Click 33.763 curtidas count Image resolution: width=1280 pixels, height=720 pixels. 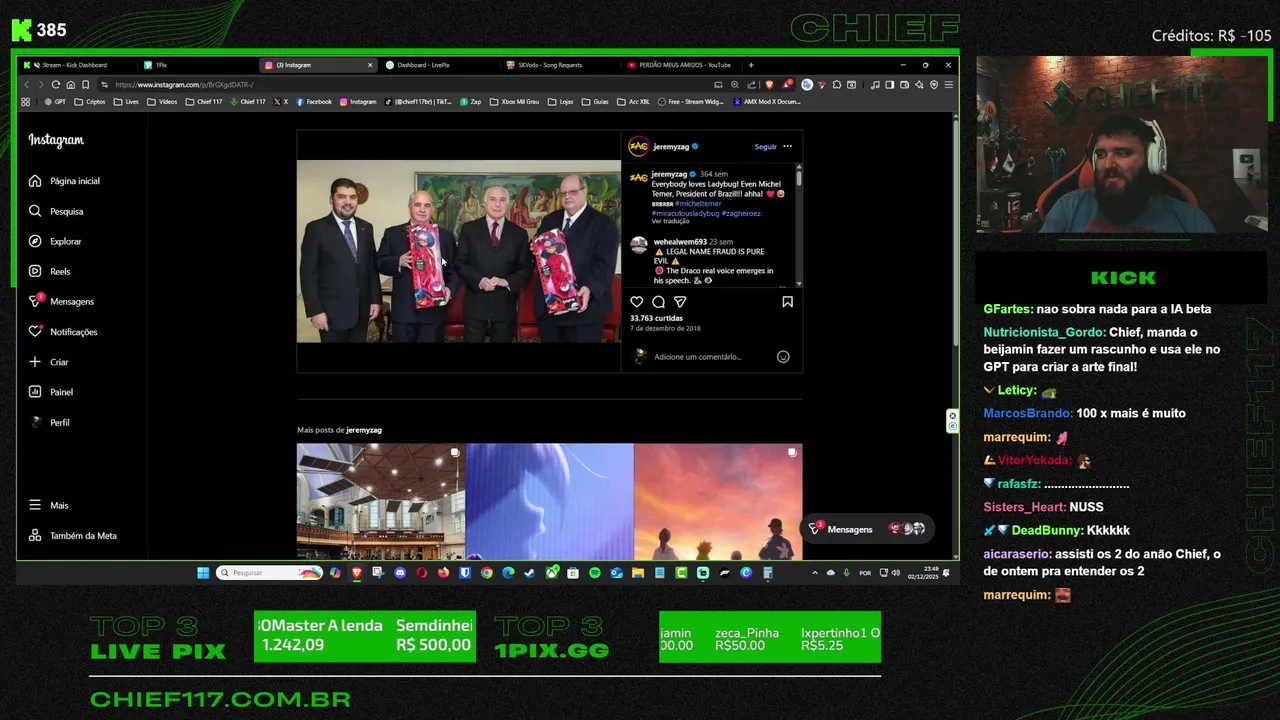pyautogui.click(x=656, y=318)
